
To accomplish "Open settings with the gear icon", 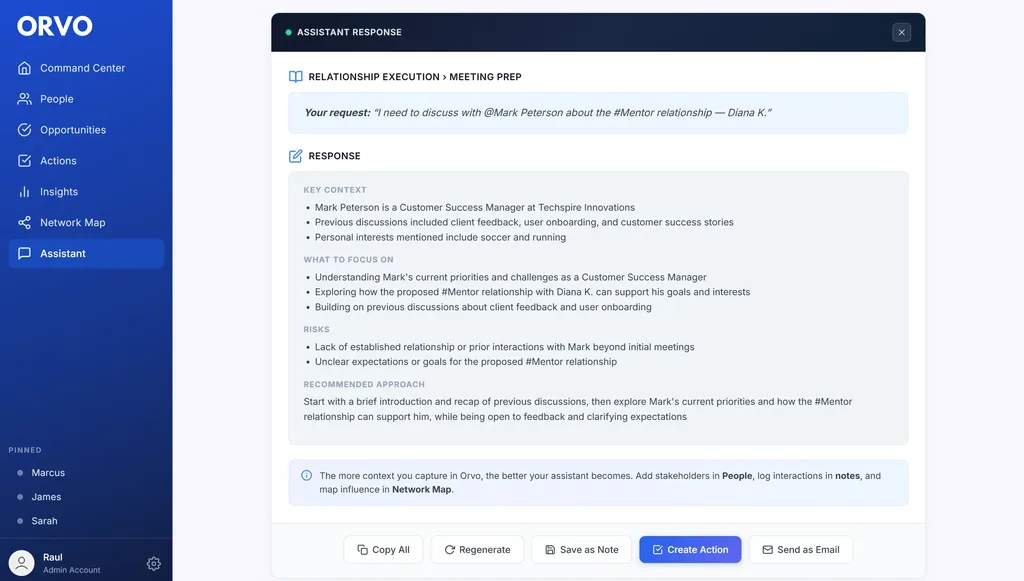I will coord(153,563).
